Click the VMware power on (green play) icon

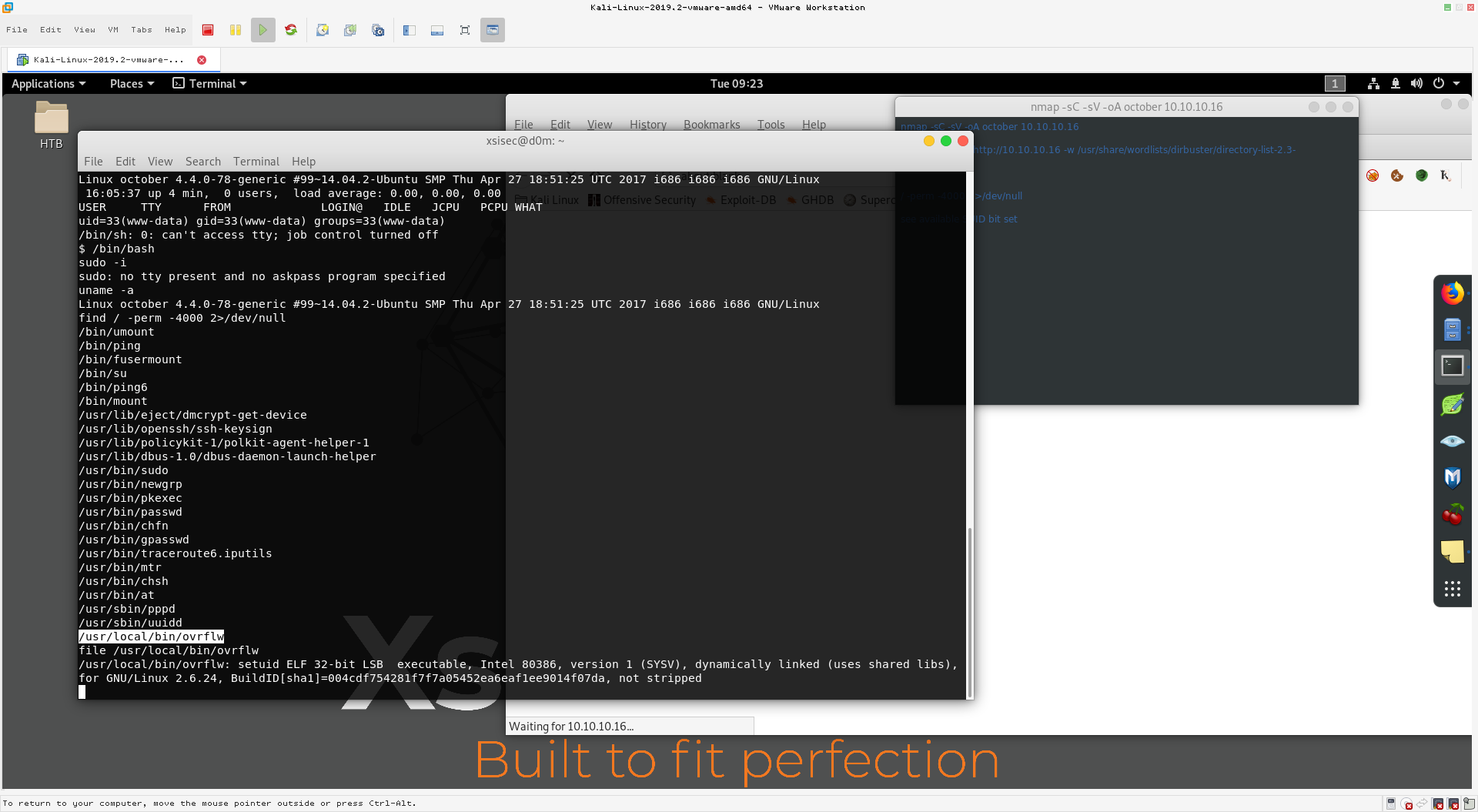pyautogui.click(x=263, y=30)
